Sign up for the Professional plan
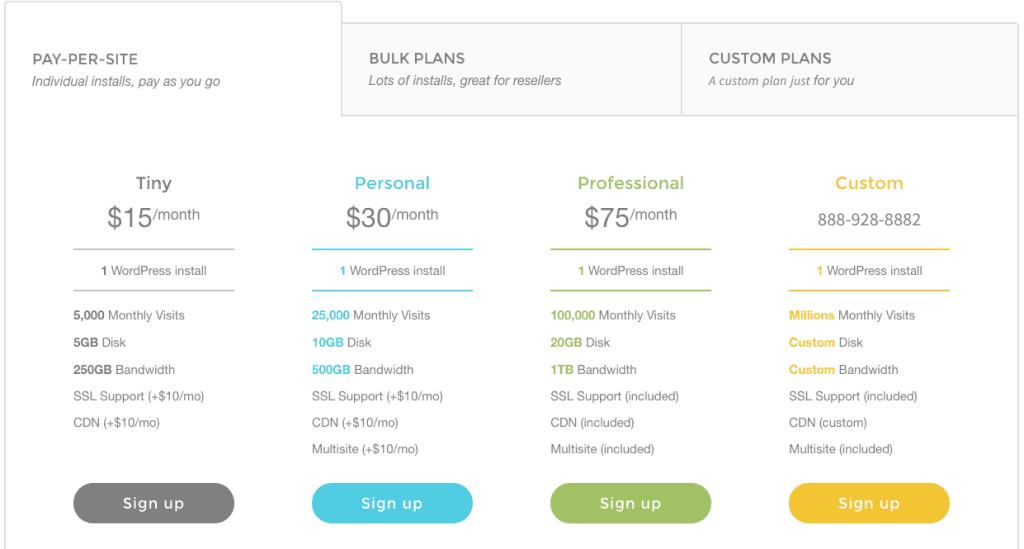Viewport: 1024px width, 549px height. coord(630,503)
